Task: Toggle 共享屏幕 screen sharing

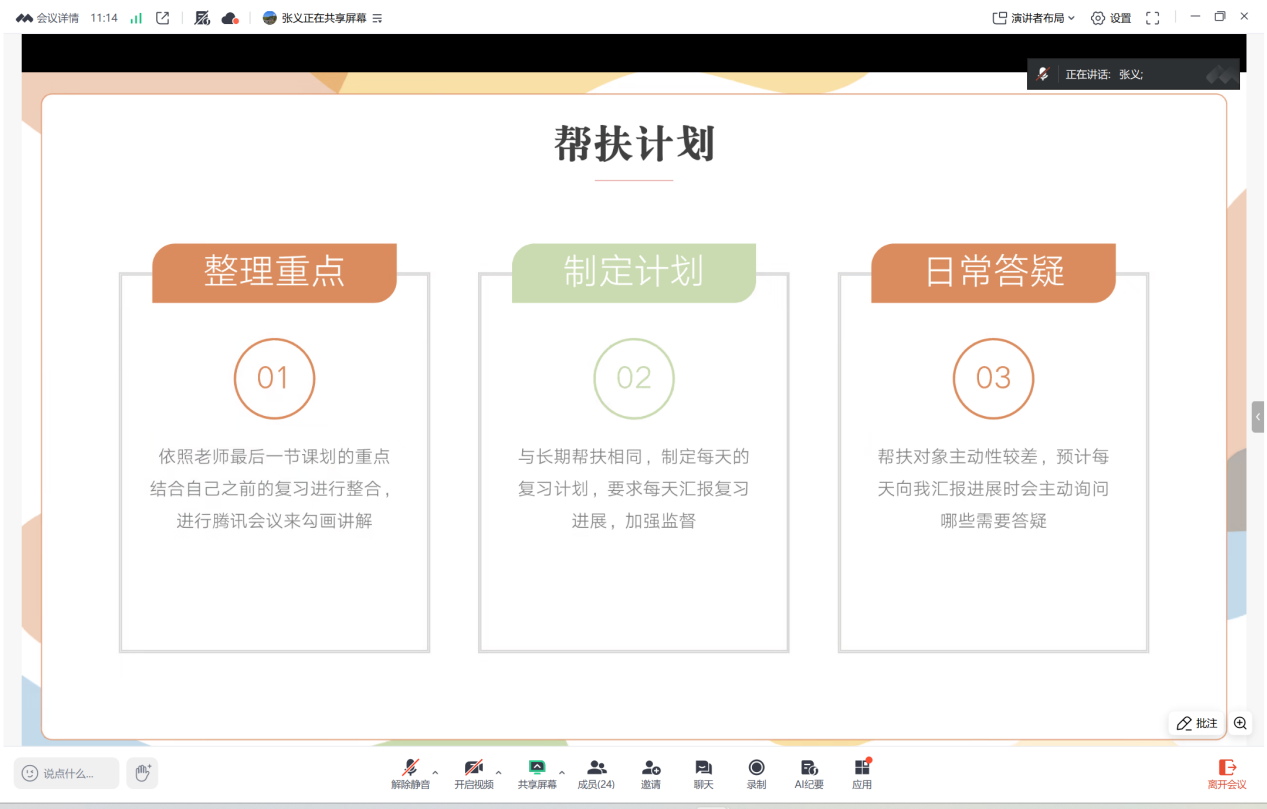Action: pyautogui.click(x=537, y=773)
